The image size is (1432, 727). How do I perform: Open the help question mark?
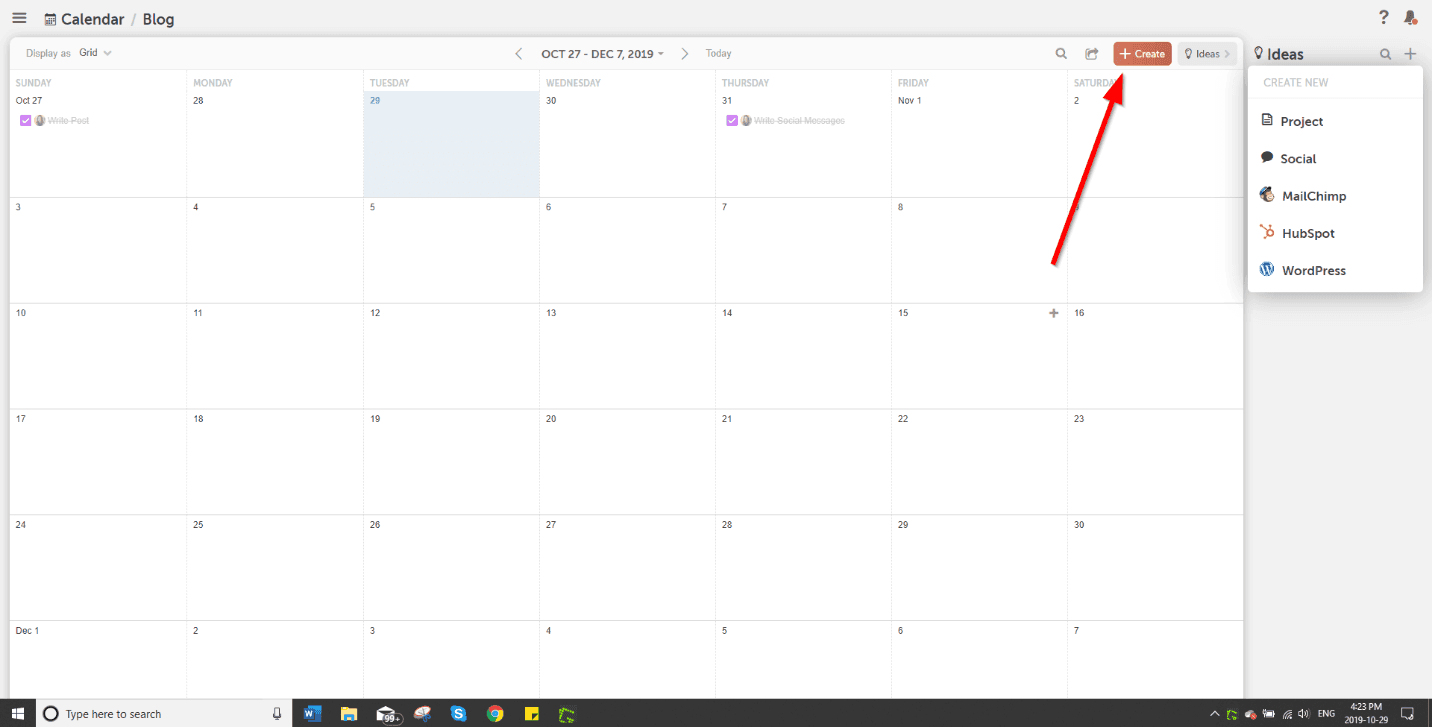[x=1384, y=17]
